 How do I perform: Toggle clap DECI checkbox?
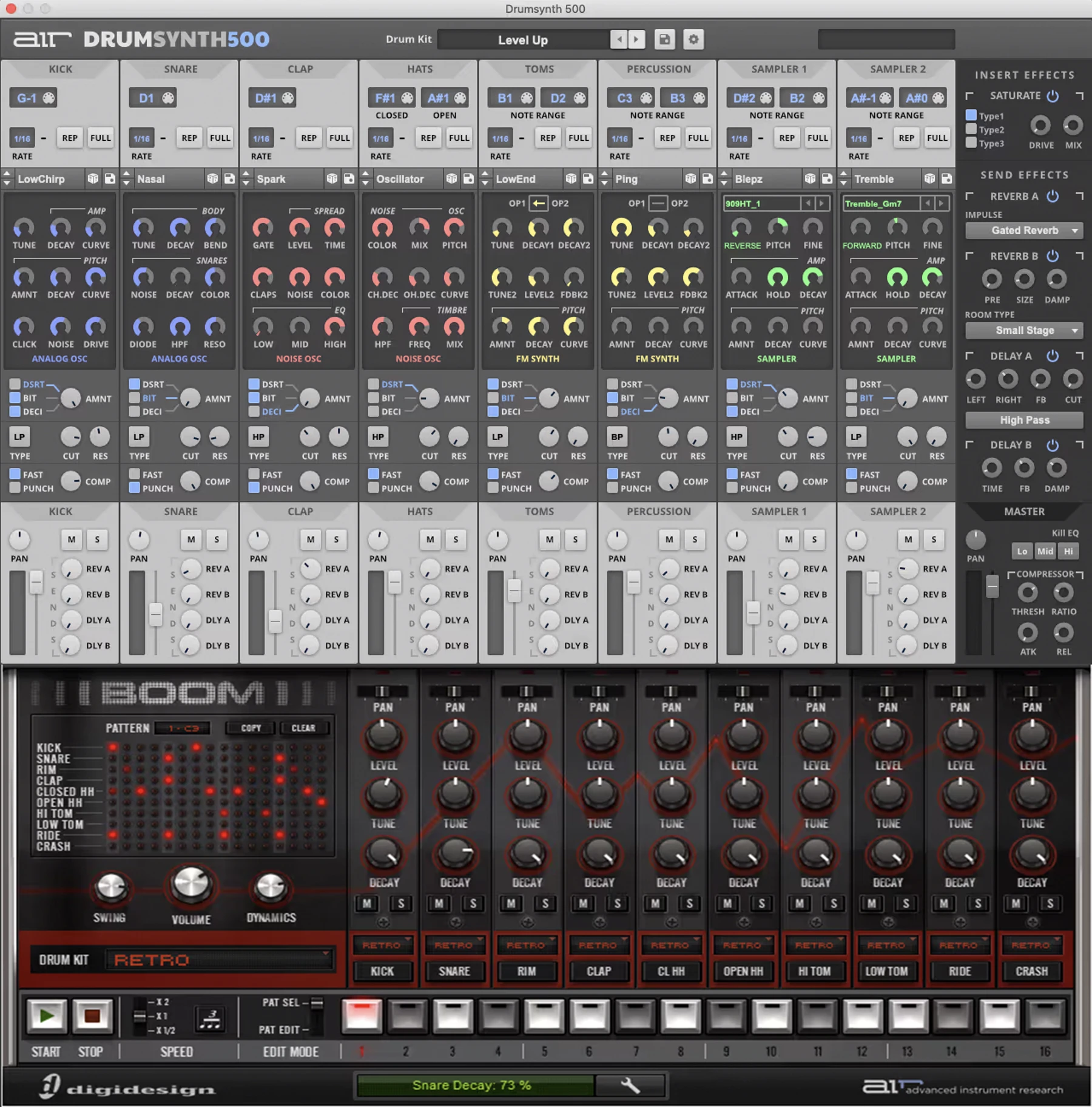pyautogui.click(x=254, y=411)
